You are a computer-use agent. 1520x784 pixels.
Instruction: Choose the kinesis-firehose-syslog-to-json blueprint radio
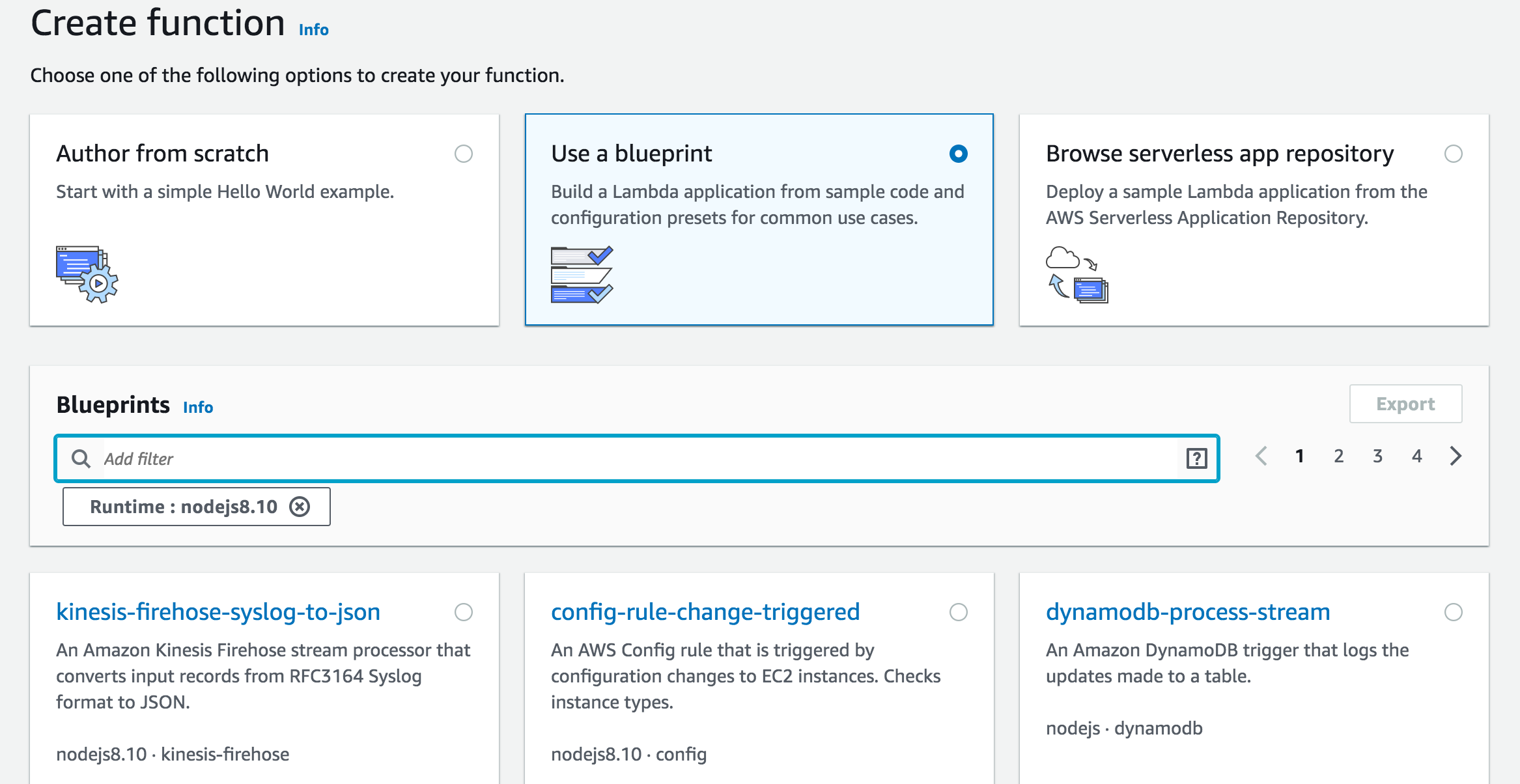click(464, 612)
